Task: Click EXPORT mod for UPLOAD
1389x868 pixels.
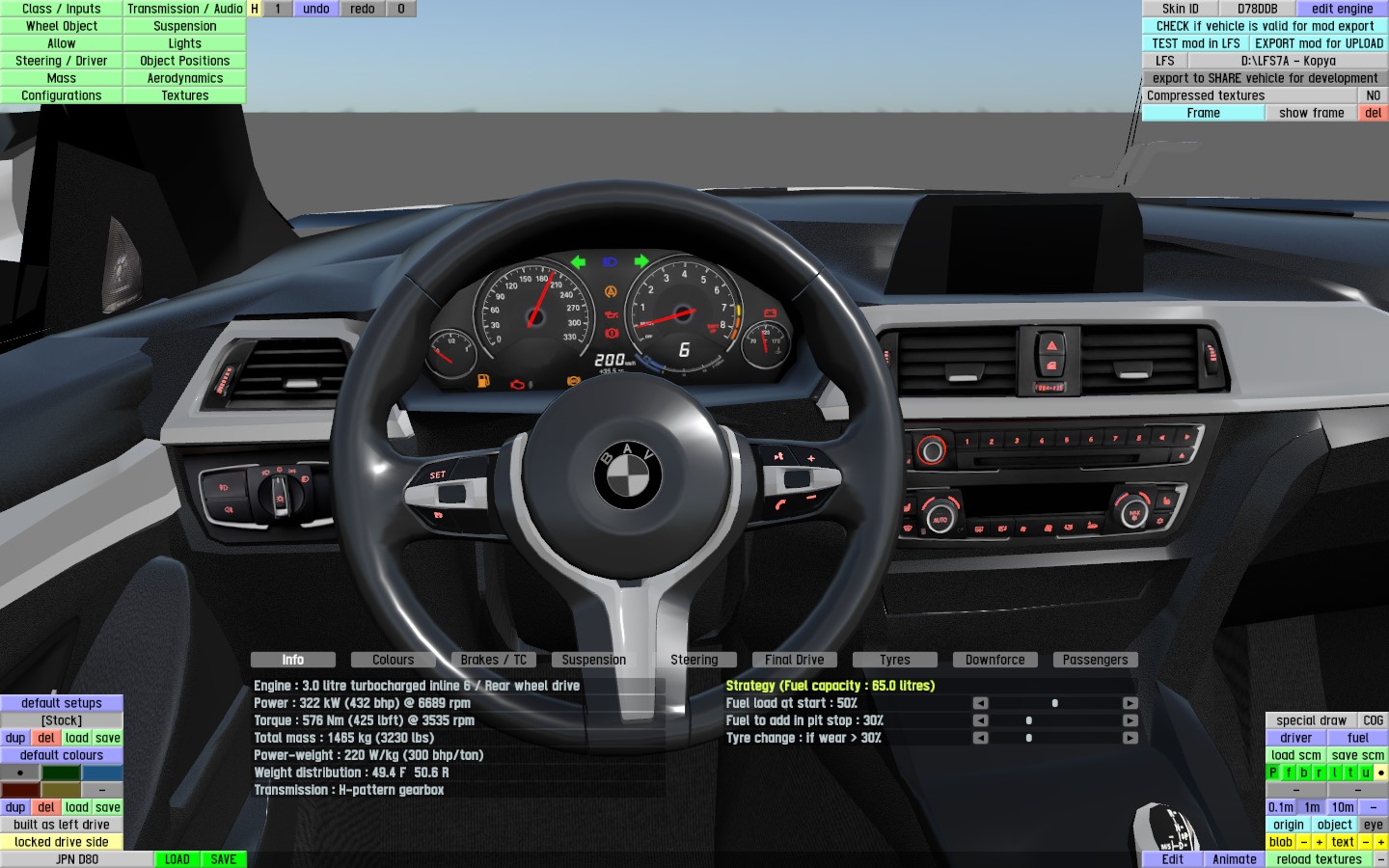Action: tap(1320, 43)
